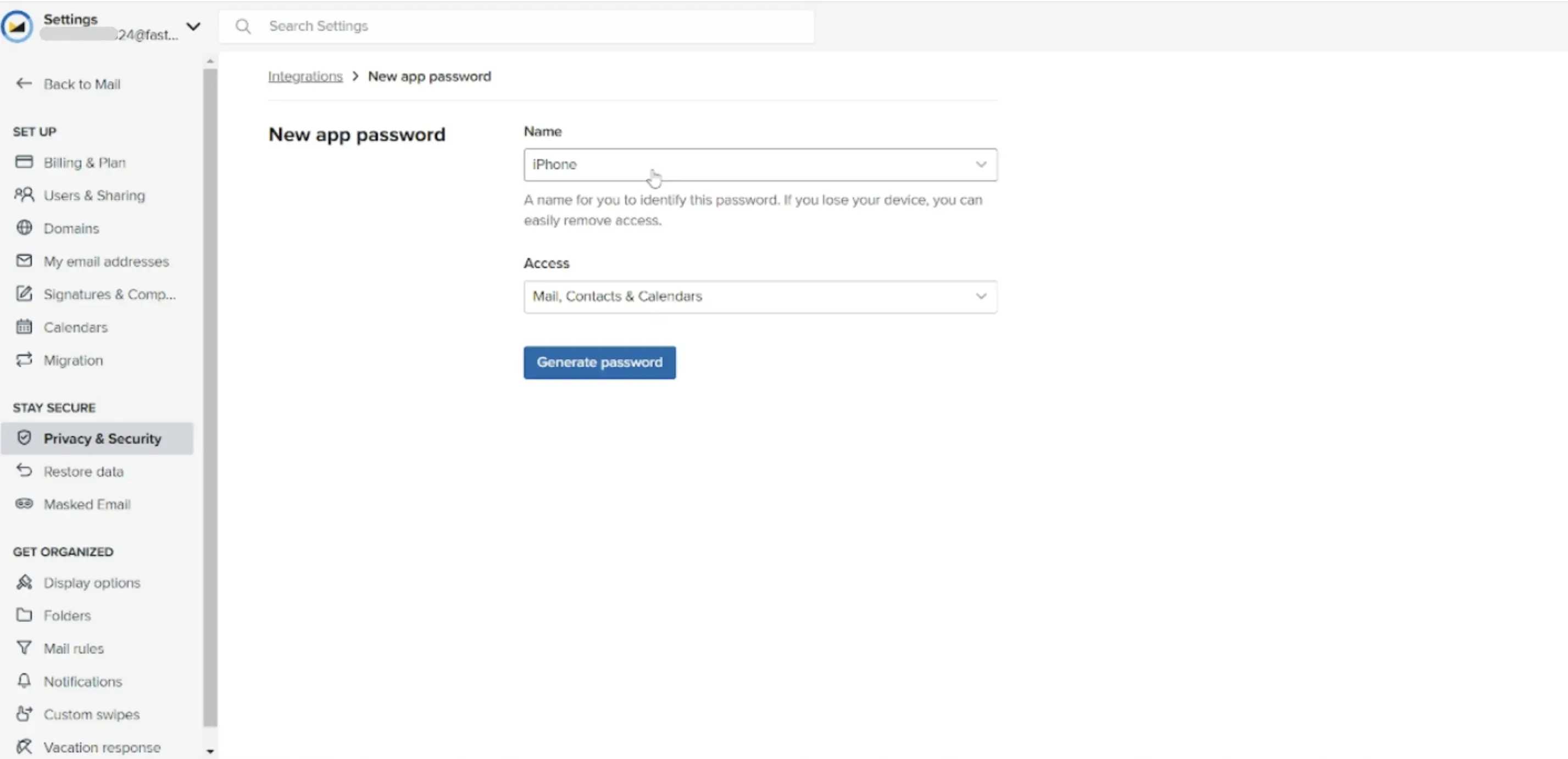Click the Signatures pencil icon
Image resolution: width=1568 pixels, height=759 pixels.
pyautogui.click(x=24, y=293)
